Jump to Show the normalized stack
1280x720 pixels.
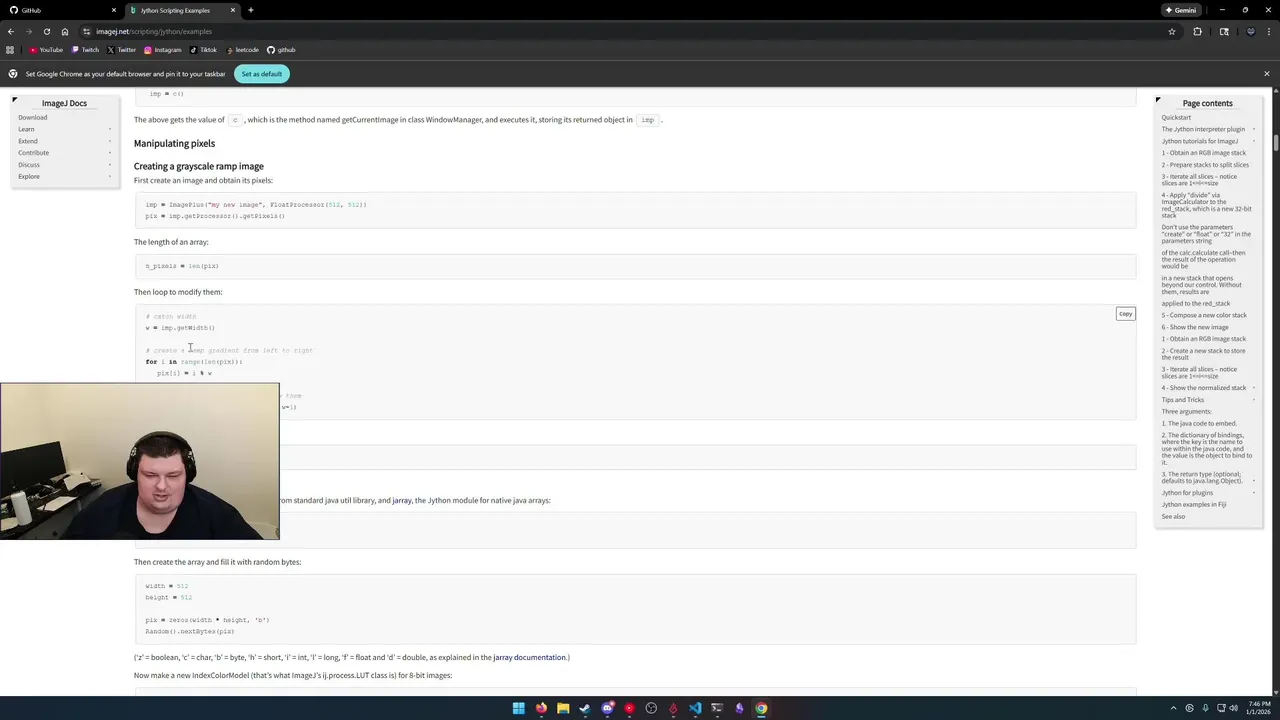click(x=1204, y=388)
